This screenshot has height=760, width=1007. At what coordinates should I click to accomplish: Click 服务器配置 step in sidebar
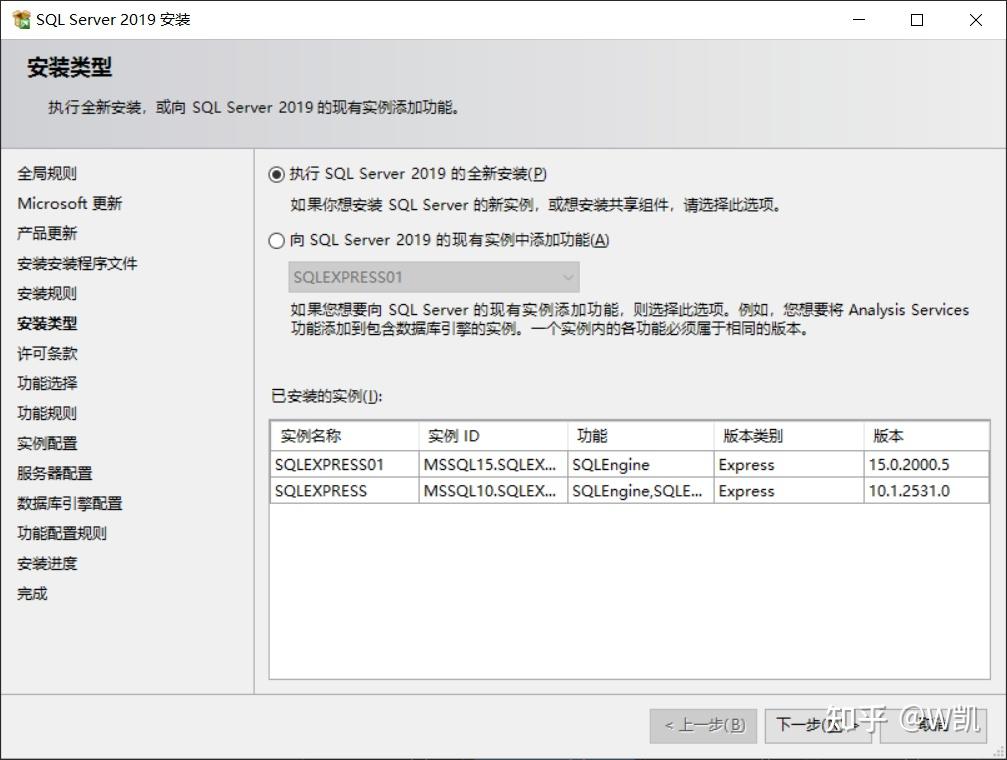coord(55,473)
